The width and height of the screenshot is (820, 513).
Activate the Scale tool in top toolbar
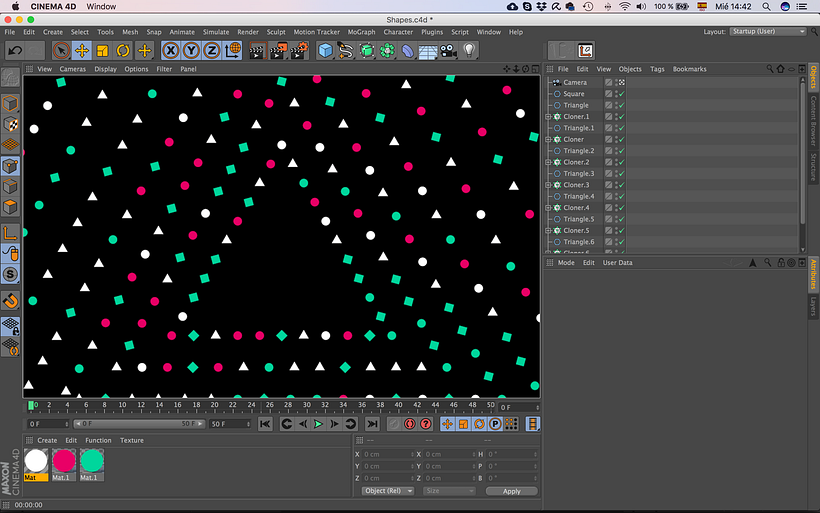(x=102, y=51)
